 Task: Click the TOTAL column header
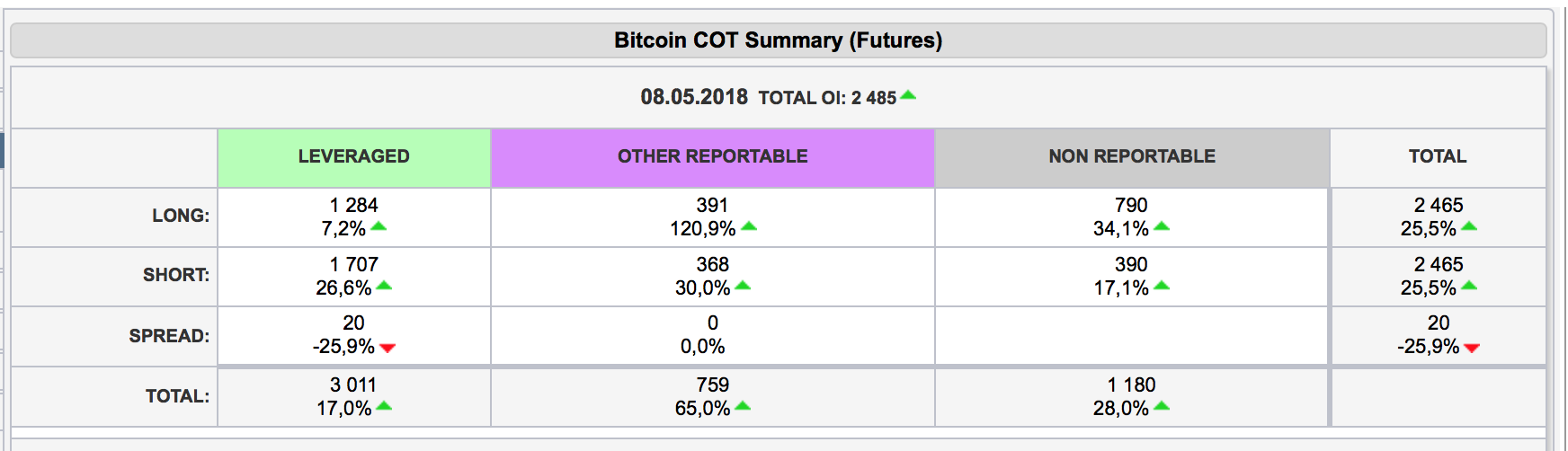[1438, 157]
